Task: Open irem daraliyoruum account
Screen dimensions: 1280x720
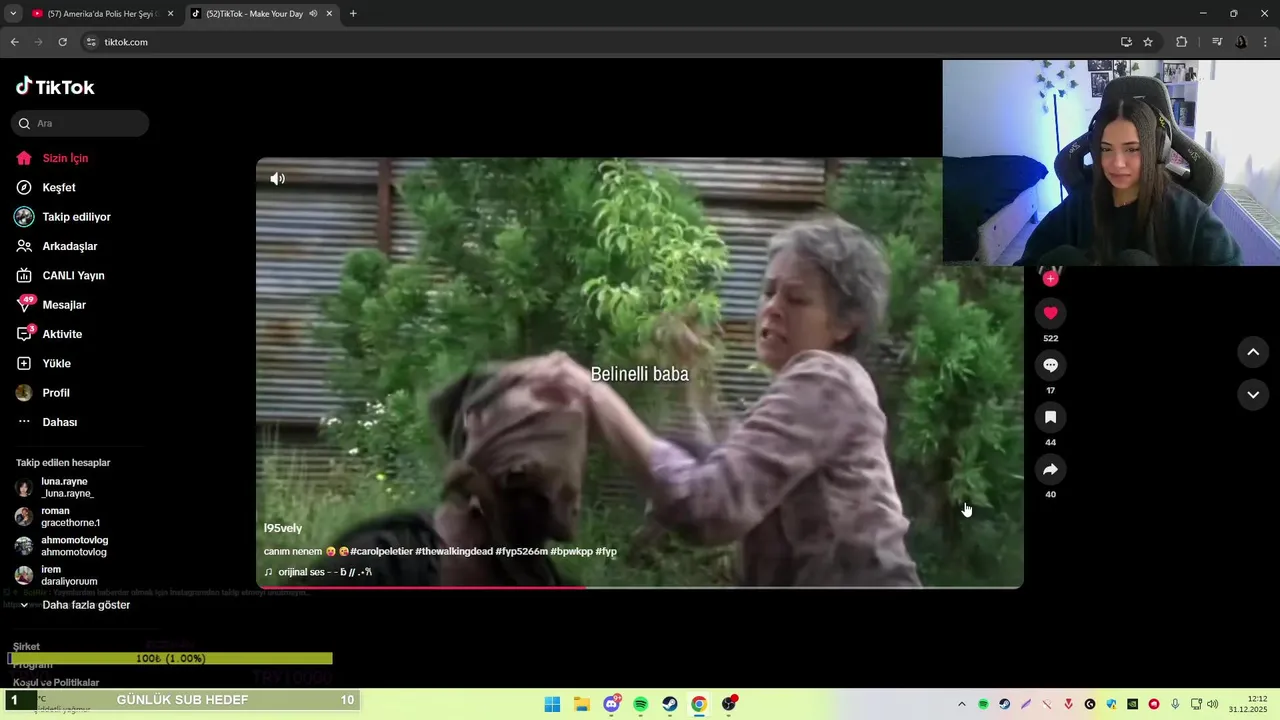Action: click(68, 575)
